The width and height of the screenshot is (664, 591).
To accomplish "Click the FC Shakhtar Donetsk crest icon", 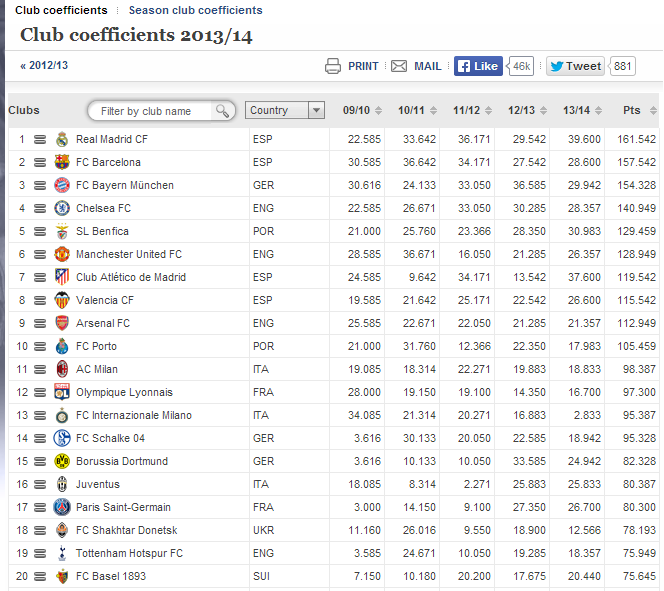I will (x=62, y=530).
